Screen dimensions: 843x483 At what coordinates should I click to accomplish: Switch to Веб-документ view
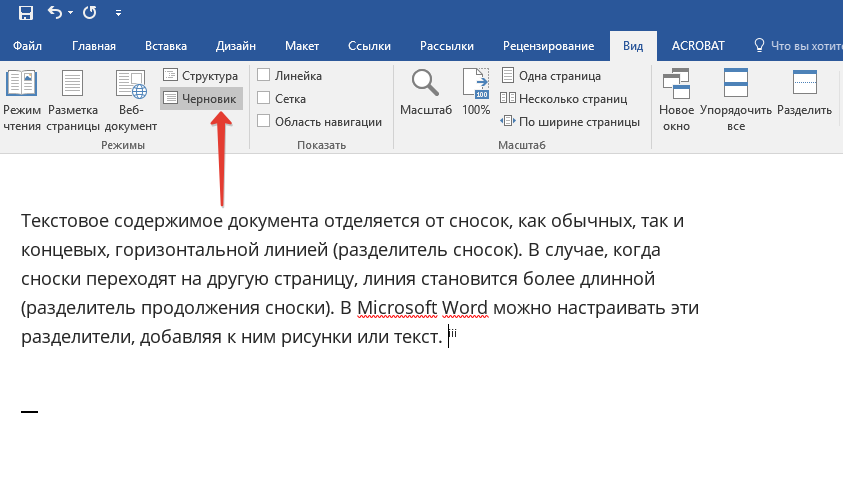(131, 101)
